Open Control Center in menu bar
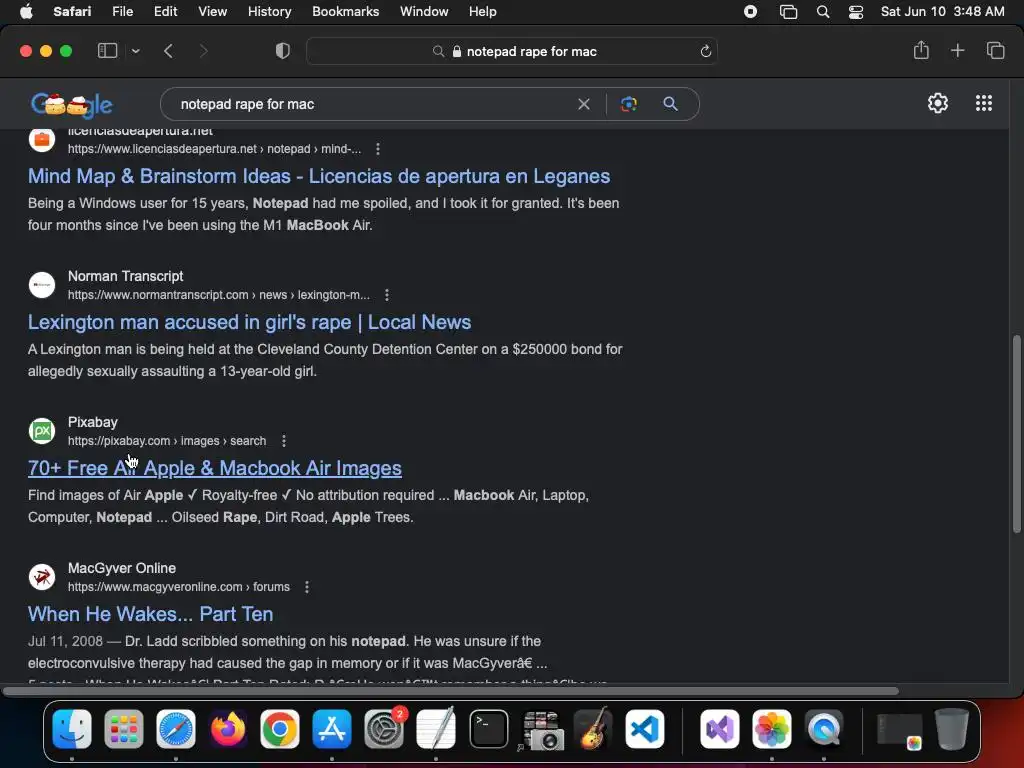1024x768 pixels. point(856,12)
